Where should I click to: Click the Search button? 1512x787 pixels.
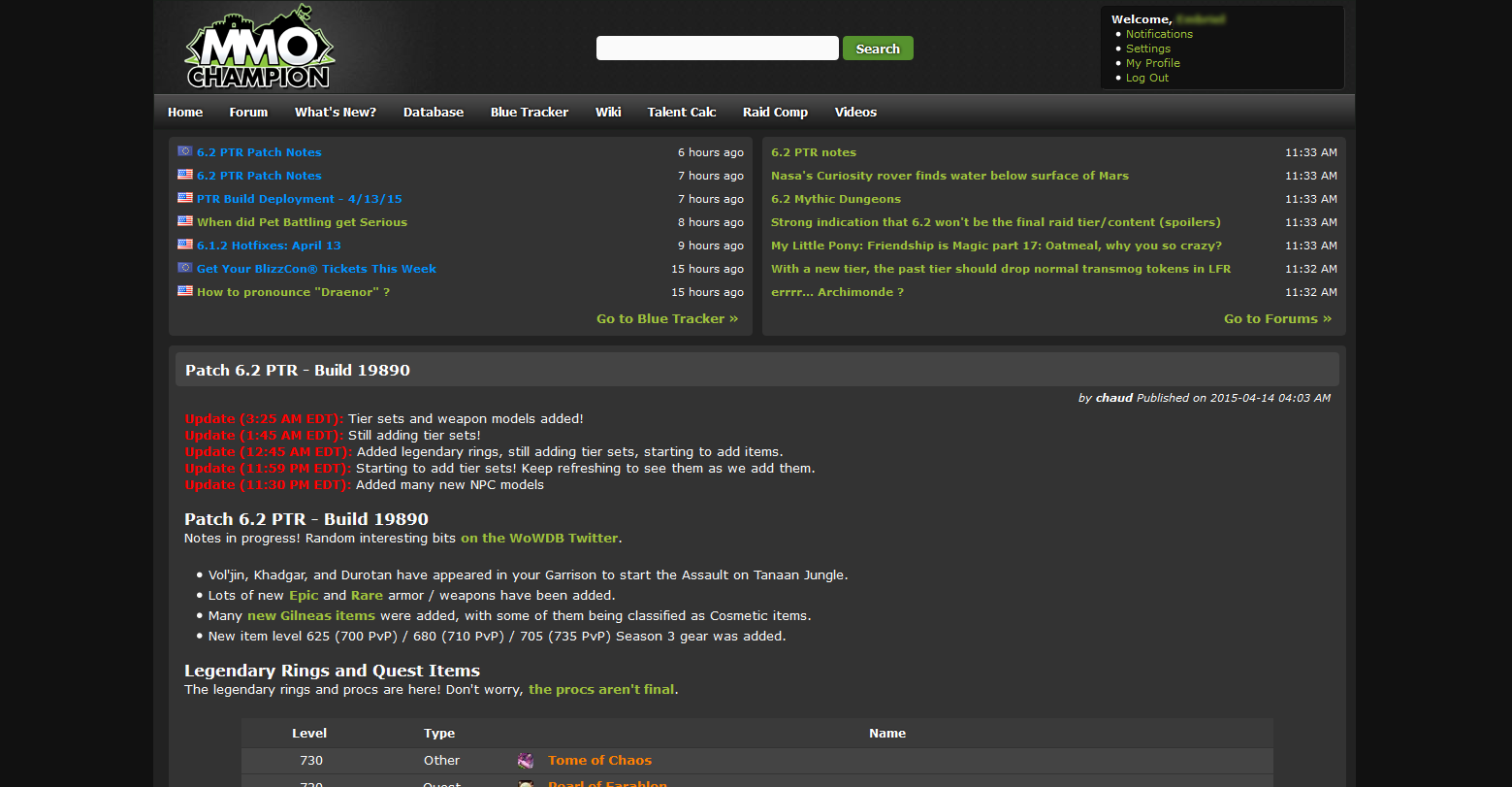[877, 48]
